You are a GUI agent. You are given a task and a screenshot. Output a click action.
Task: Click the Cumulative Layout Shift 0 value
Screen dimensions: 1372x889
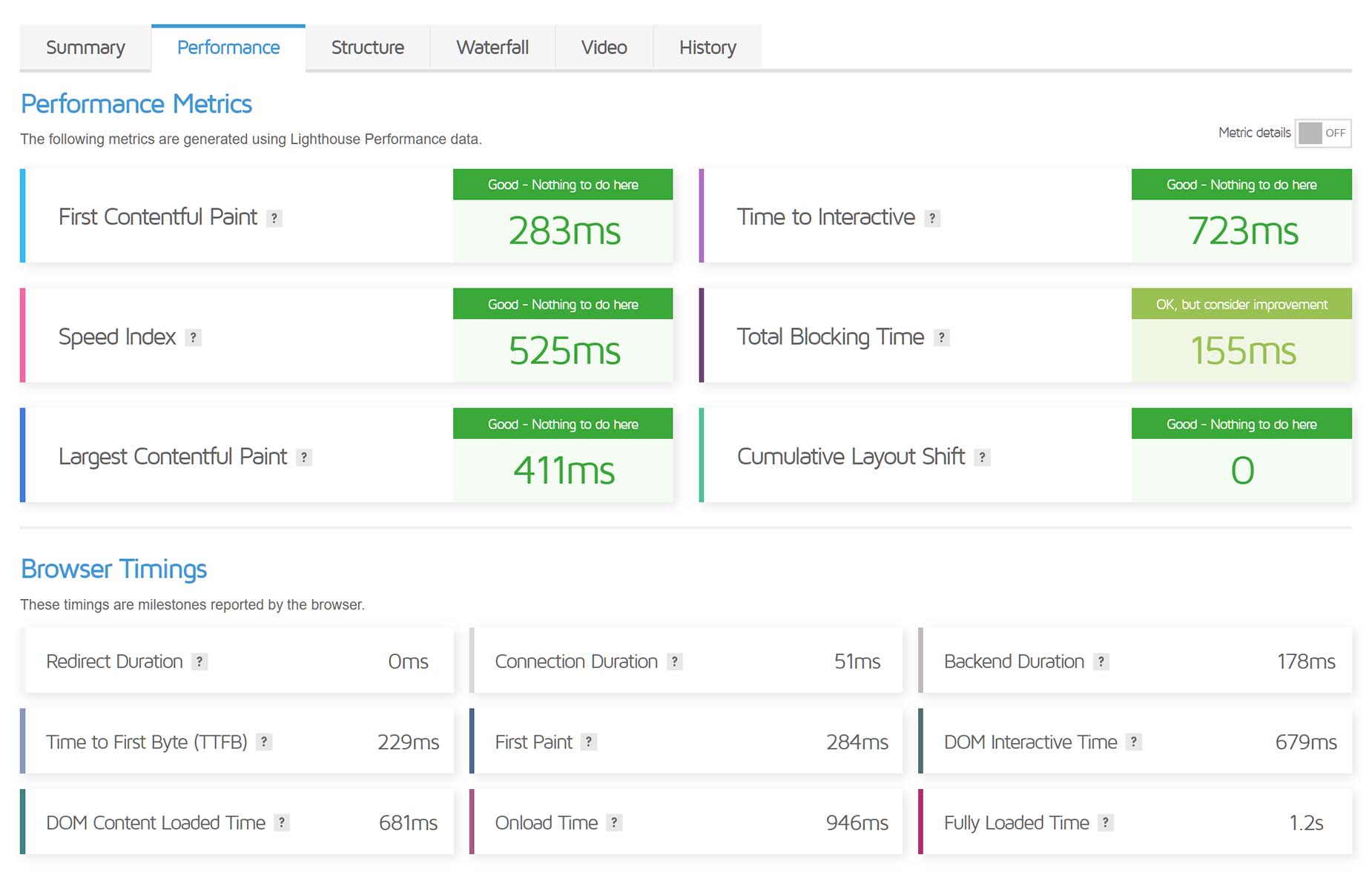[1242, 470]
